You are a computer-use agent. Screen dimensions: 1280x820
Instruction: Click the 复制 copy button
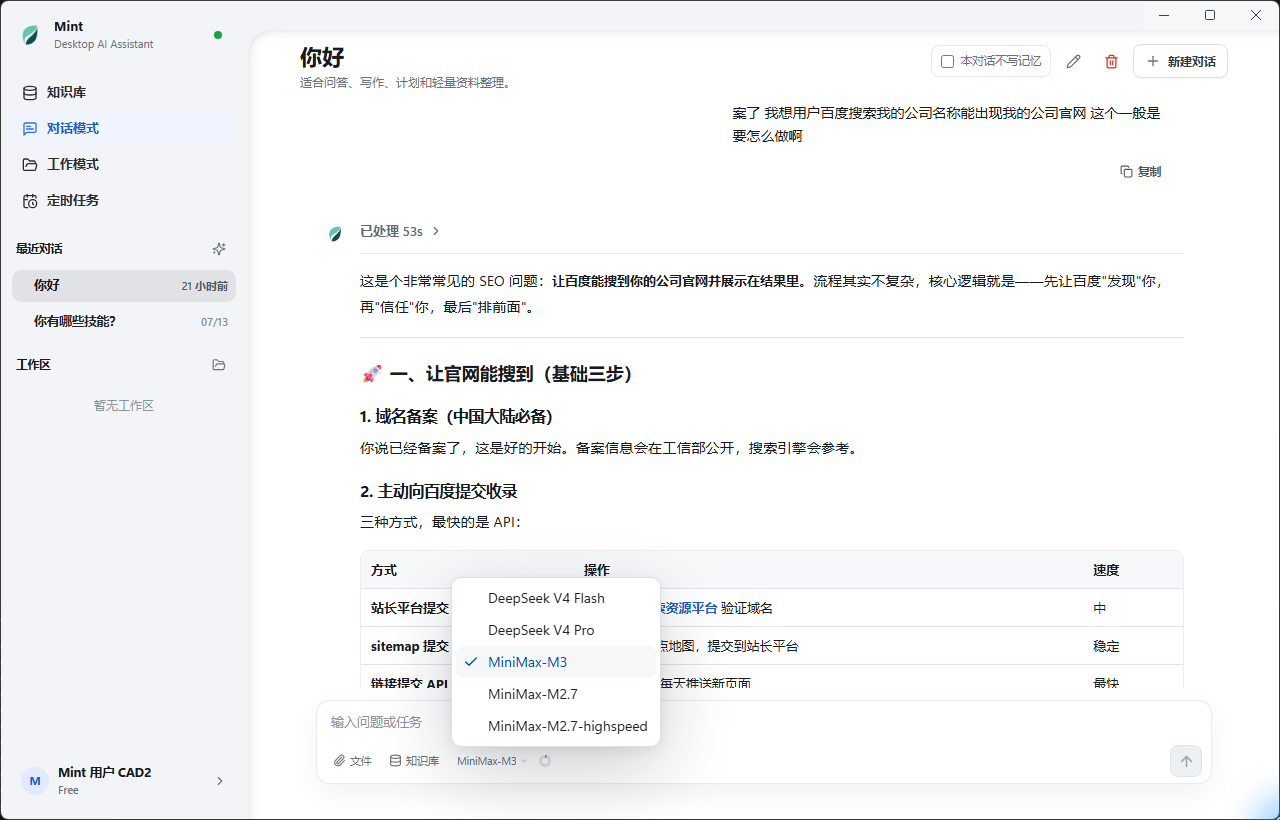(x=1141, y=171)
